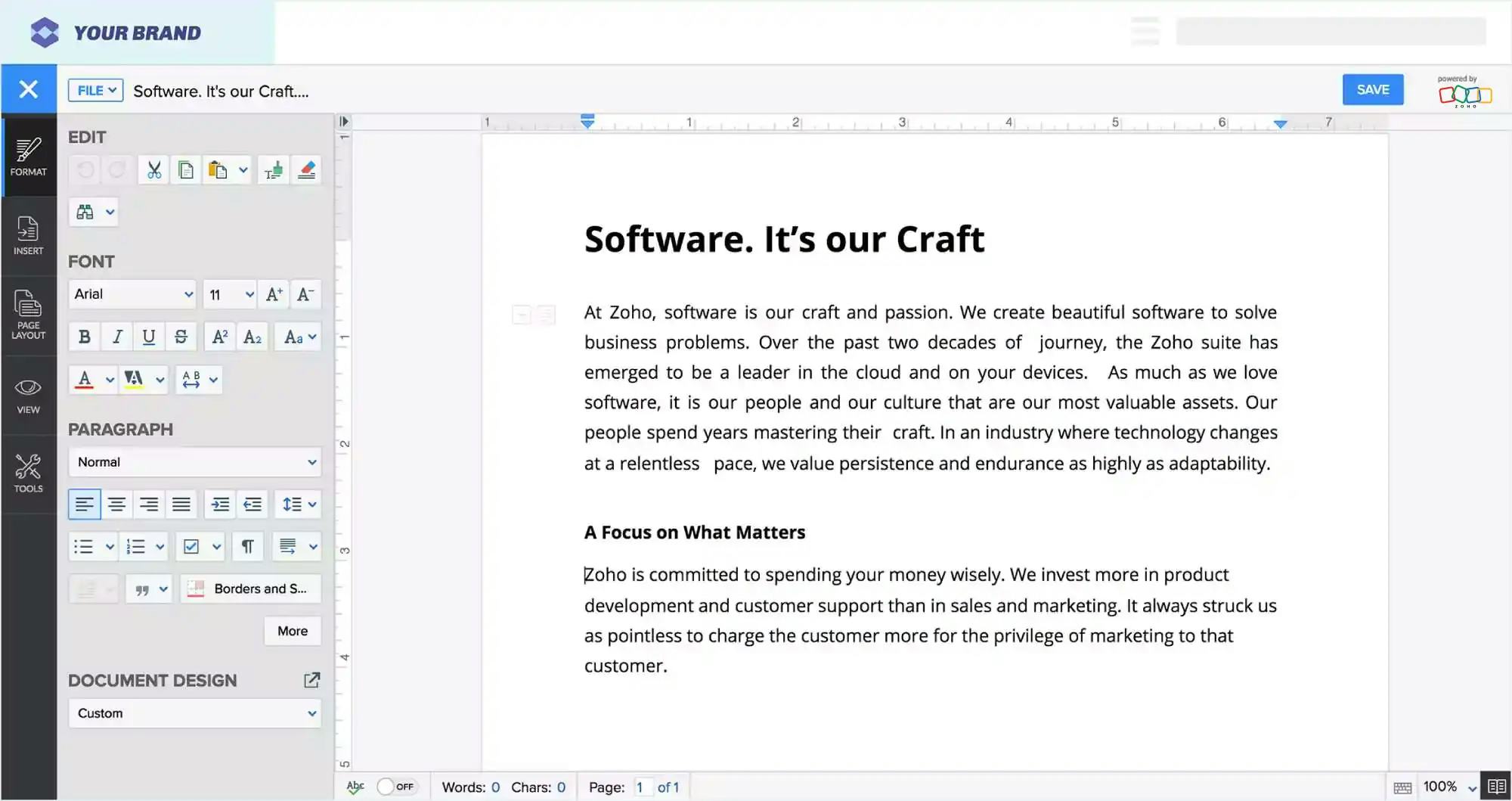Justify the paragraph alignment
This screenshot has width=1512, height=801.
[181, 504]
